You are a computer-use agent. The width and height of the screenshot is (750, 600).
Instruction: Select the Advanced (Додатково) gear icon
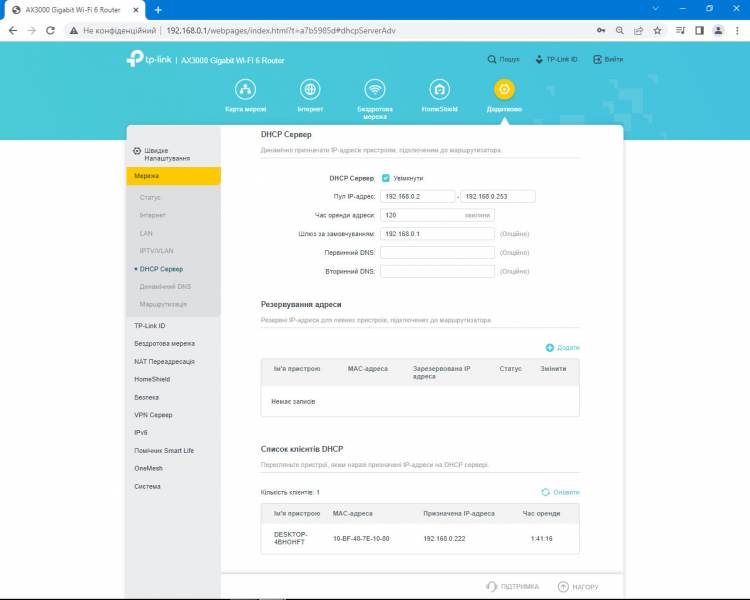coord(504,89)
